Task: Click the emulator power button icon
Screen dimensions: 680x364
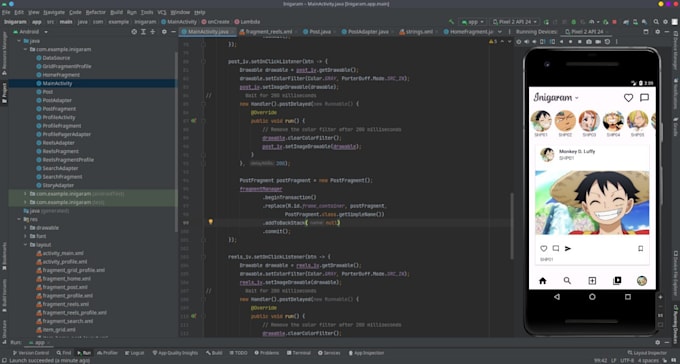Action: 519,42
